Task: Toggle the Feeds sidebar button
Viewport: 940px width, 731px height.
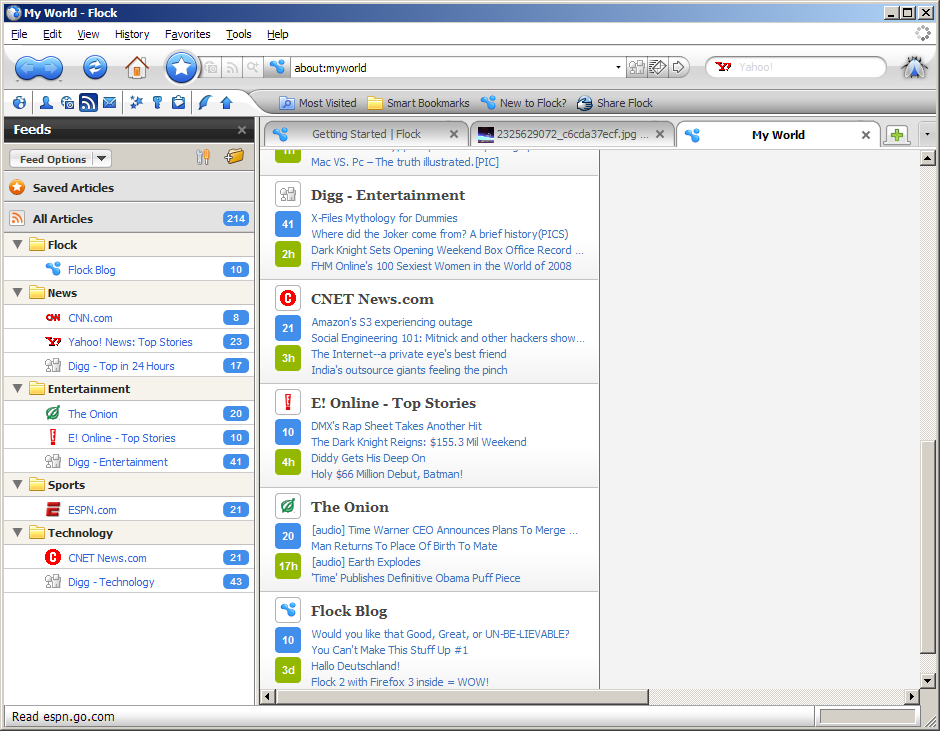Action: click(x=88, y=103)
